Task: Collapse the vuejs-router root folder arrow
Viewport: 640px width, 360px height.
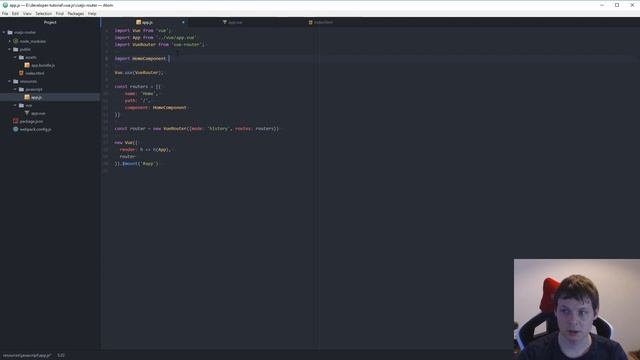Action: point(4,32)
